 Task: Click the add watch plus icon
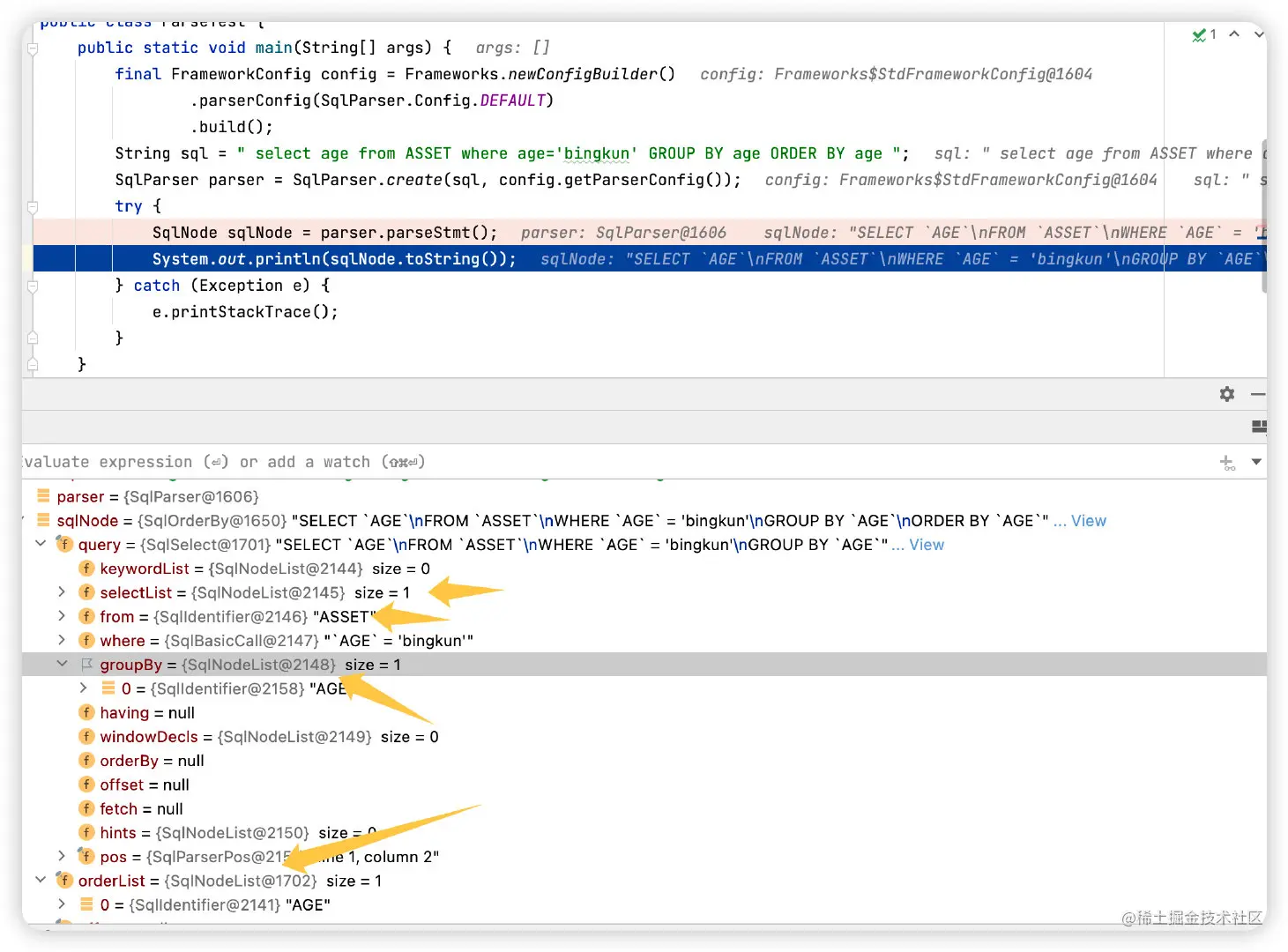click(1227, 462)
